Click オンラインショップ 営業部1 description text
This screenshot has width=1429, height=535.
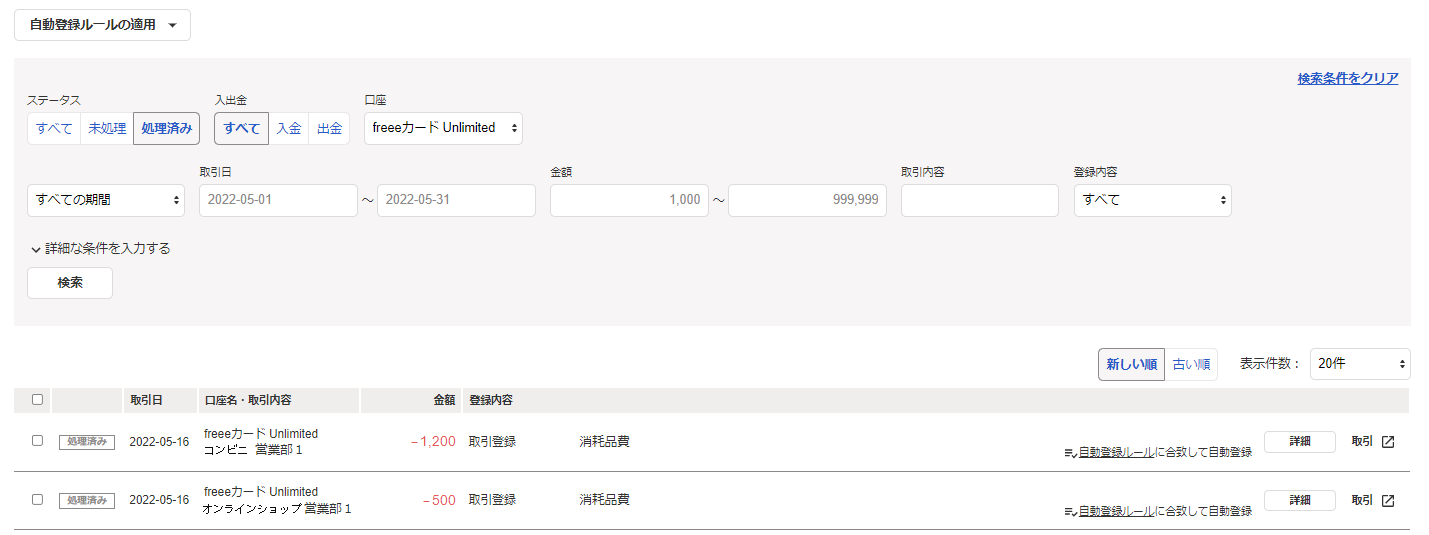[277, 509]
